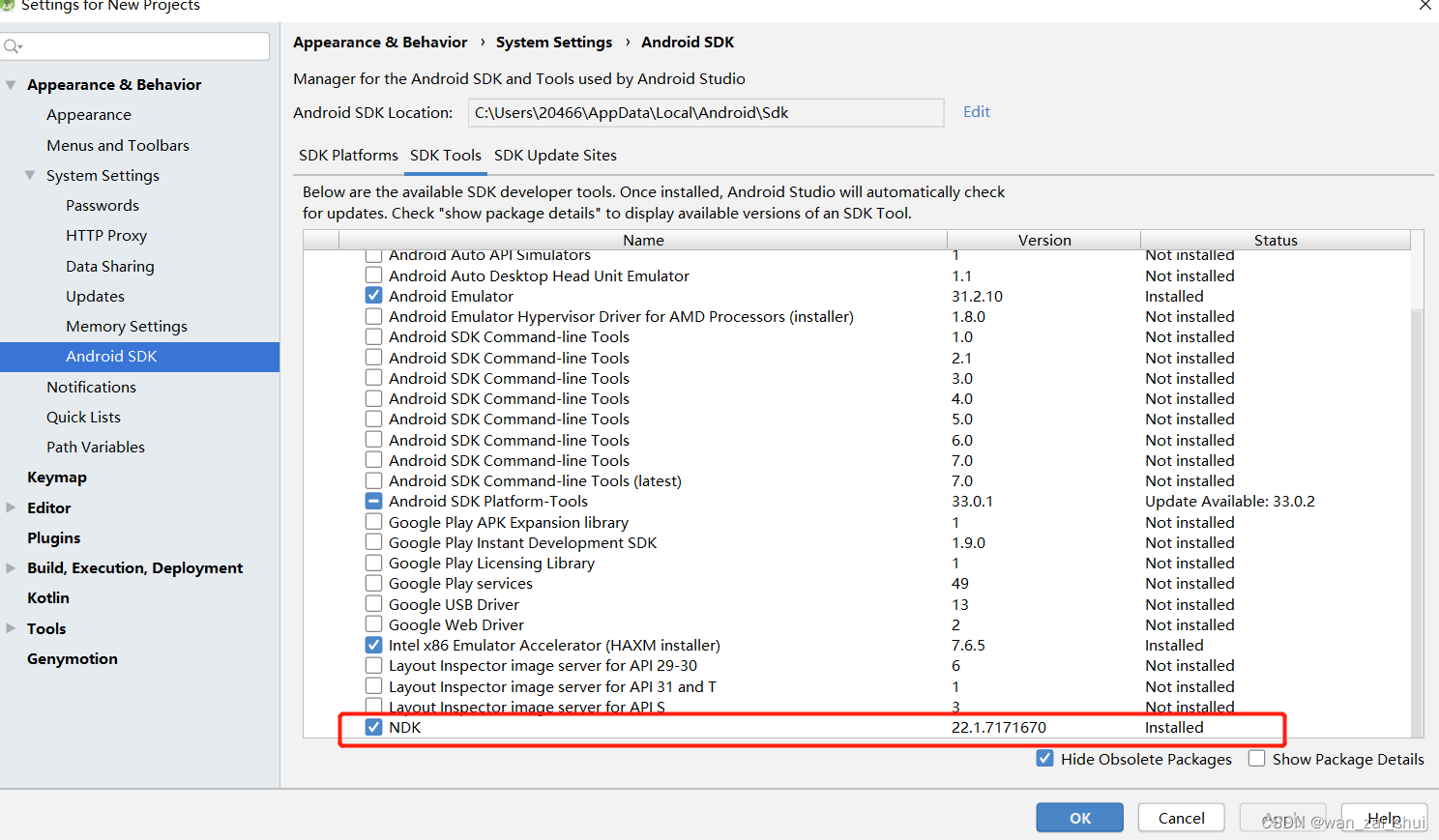
Task: Check Google Play Instant Development SDK
Action: click(x=373, y=542)
